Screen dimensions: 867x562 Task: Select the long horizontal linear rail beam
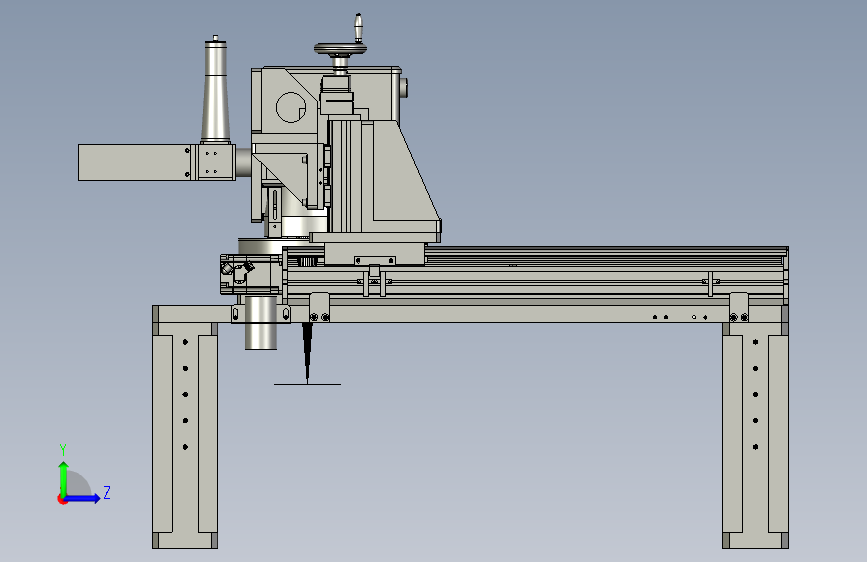[x=535, y=275]
